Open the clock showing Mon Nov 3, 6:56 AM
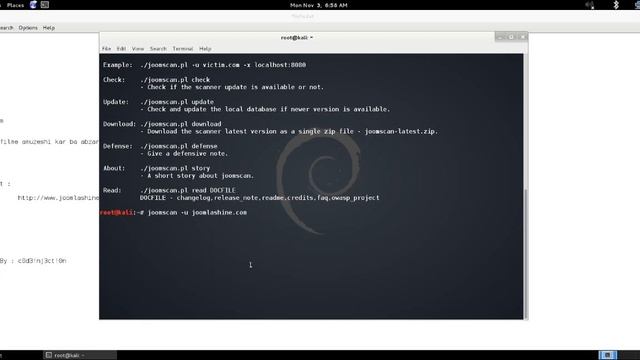 318,5
